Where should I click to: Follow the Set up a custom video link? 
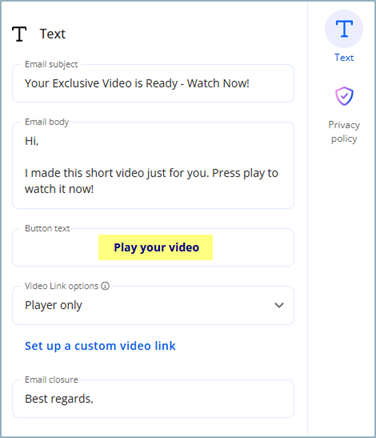tap(100, 346)
